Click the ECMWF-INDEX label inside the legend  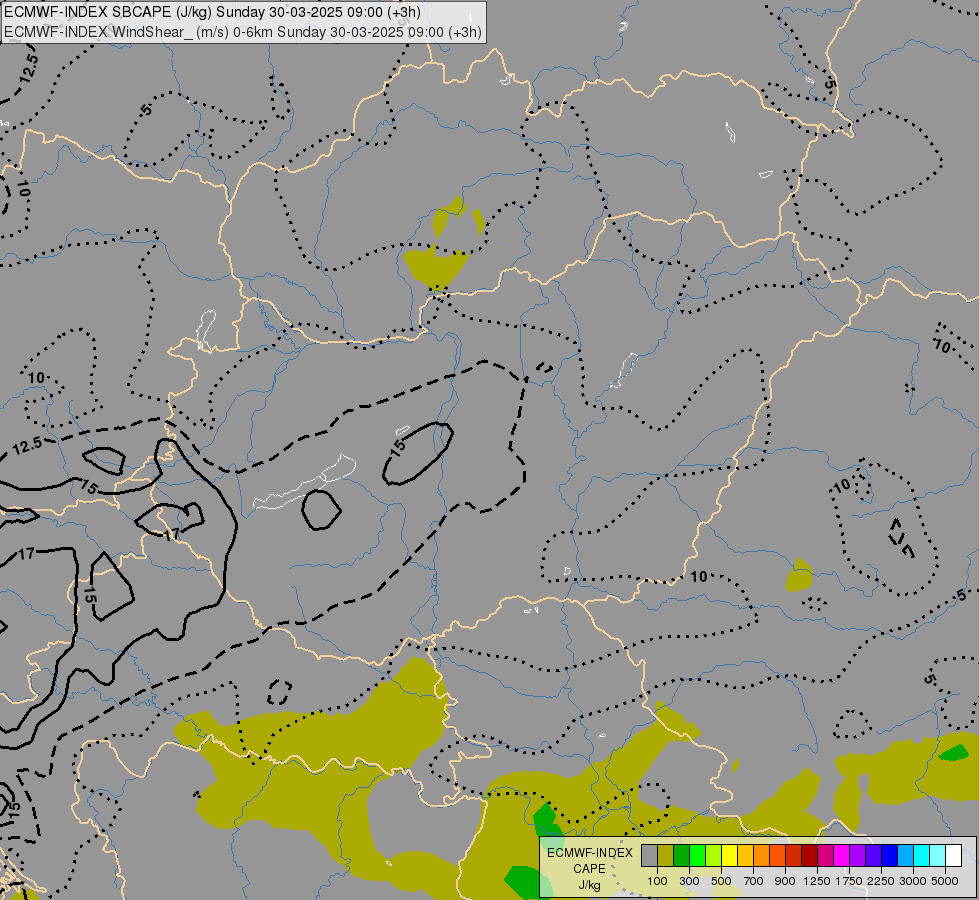(589, 853)
